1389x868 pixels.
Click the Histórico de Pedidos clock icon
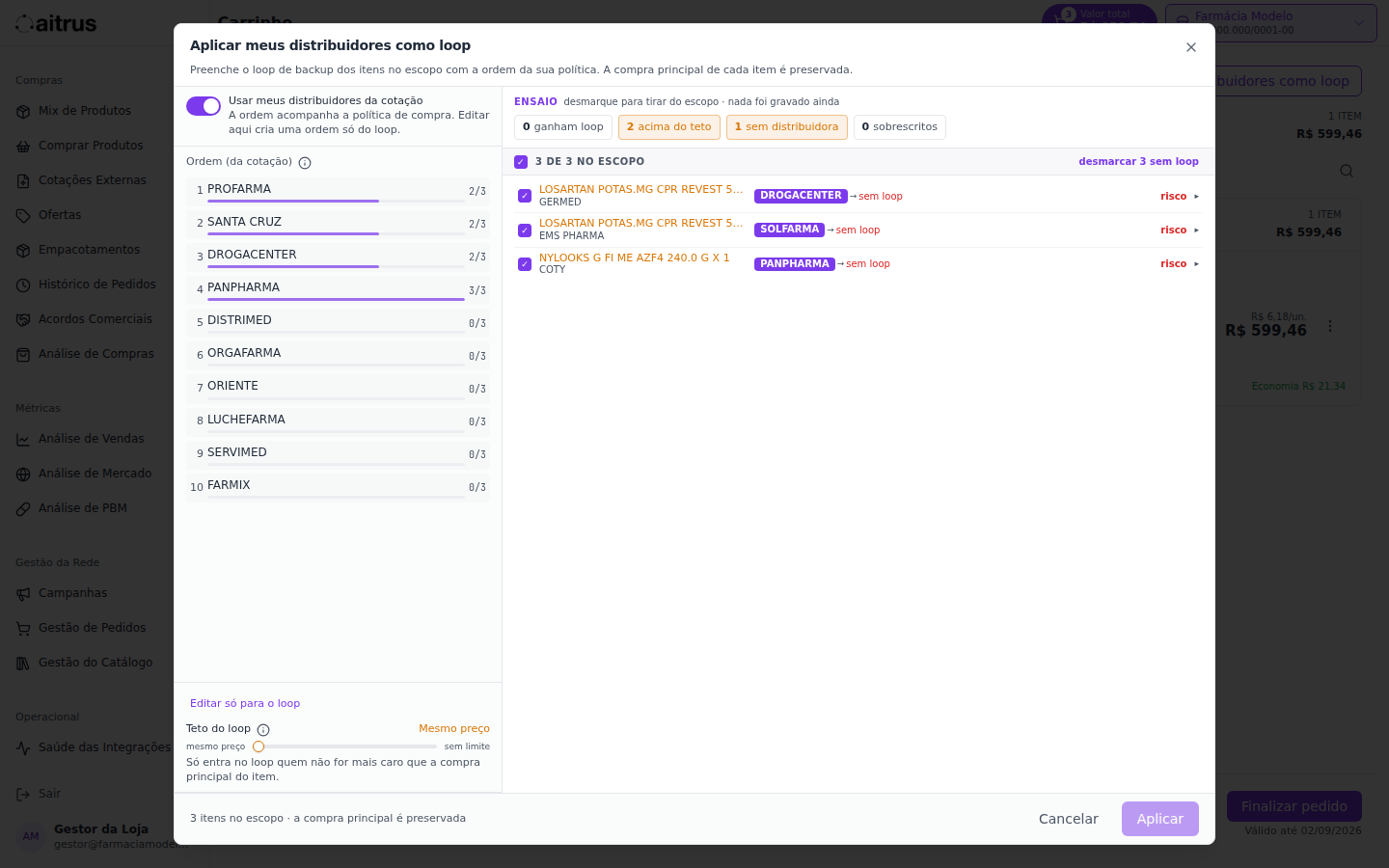(x=23, y=285)
